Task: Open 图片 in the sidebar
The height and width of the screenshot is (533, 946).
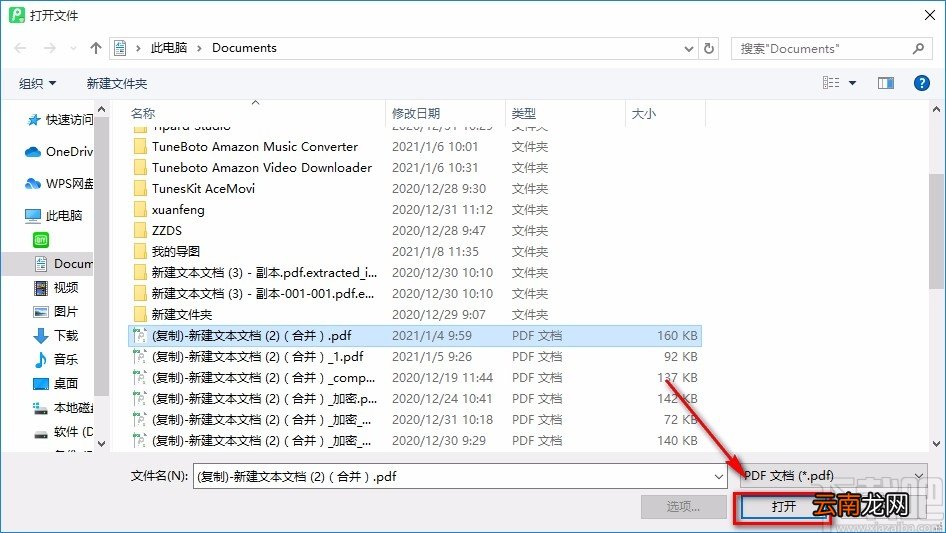Action: (56, 311)
